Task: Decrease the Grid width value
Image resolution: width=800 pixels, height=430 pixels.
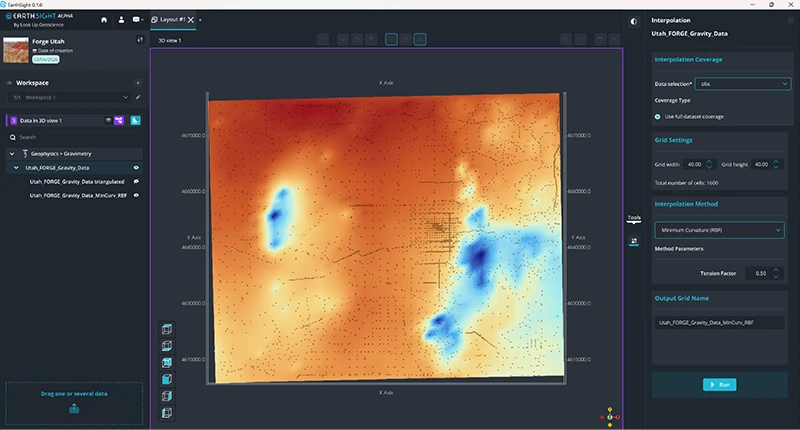Action: coord(709,167)
